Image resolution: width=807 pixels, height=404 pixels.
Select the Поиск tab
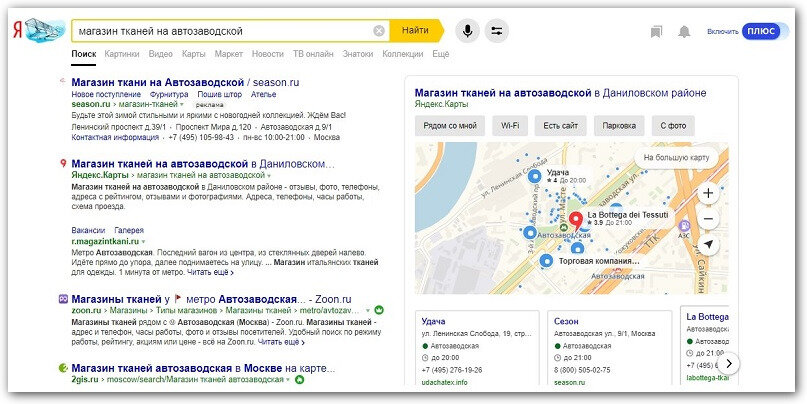(83, 54)
